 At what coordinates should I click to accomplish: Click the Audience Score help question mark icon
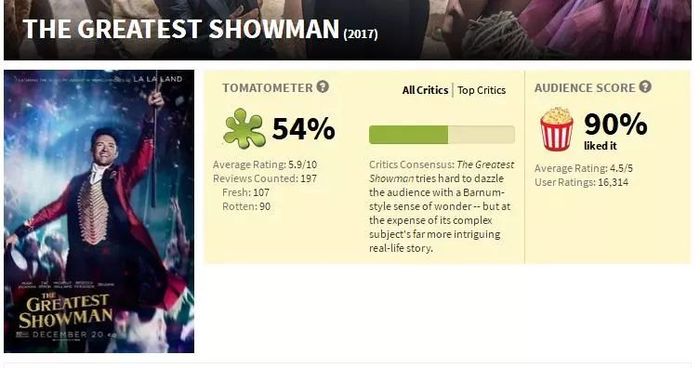pos(645,87)
